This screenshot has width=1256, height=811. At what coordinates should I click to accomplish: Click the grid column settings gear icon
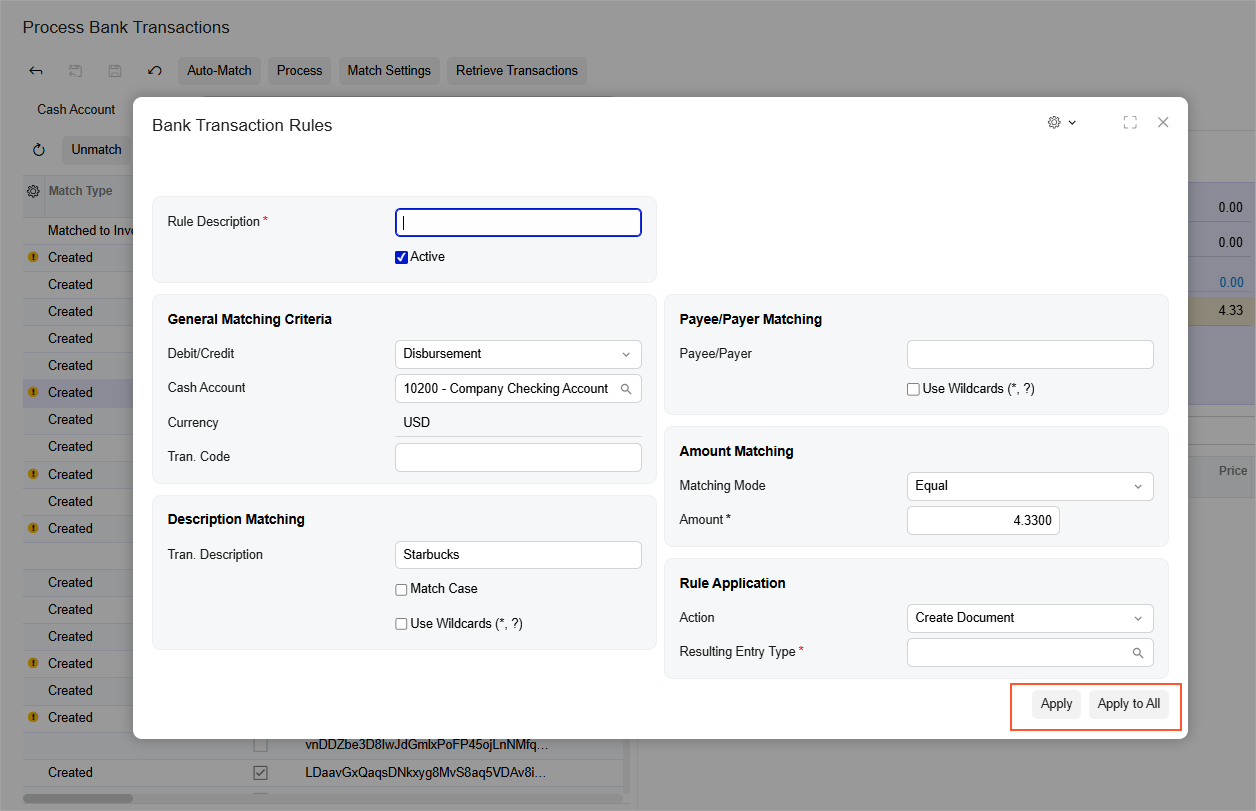(33, 191)
